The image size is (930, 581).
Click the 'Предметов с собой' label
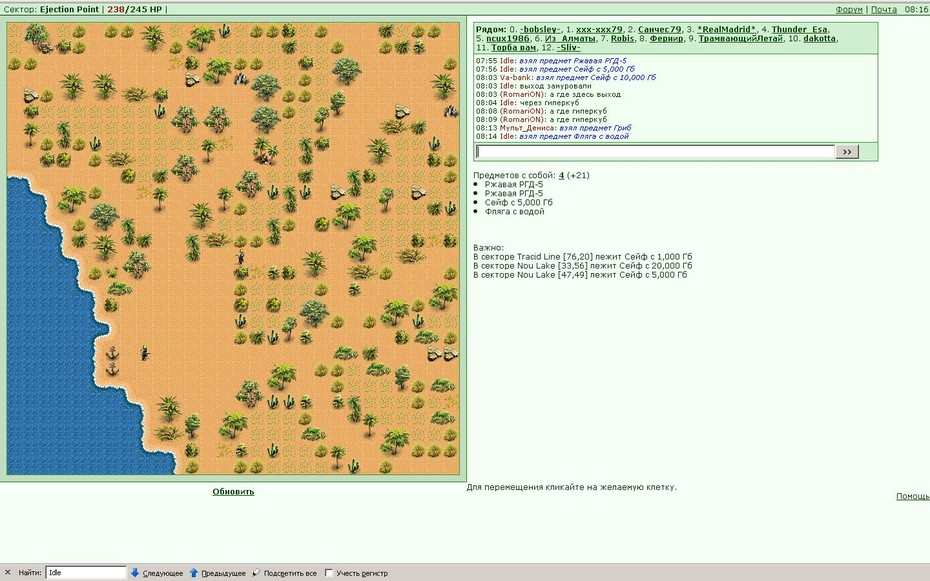tap(514, 175)
